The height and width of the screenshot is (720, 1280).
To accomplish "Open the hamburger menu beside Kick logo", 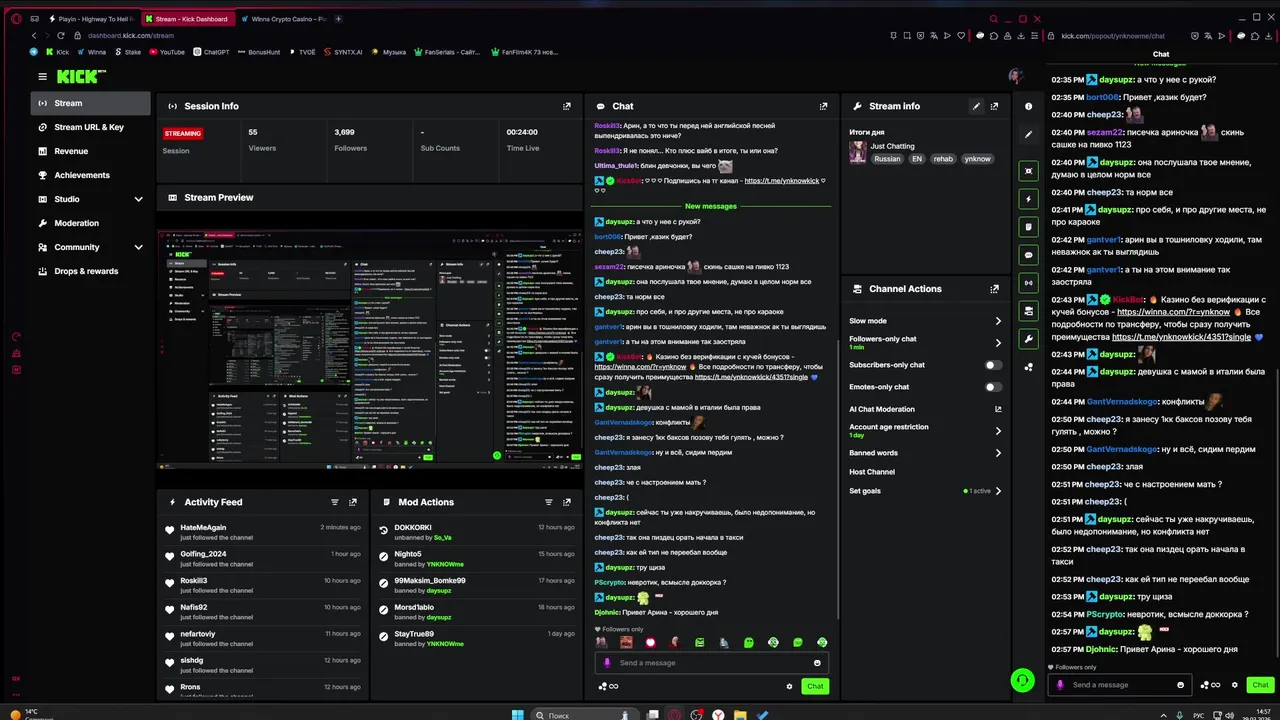I will pos(42,76).
